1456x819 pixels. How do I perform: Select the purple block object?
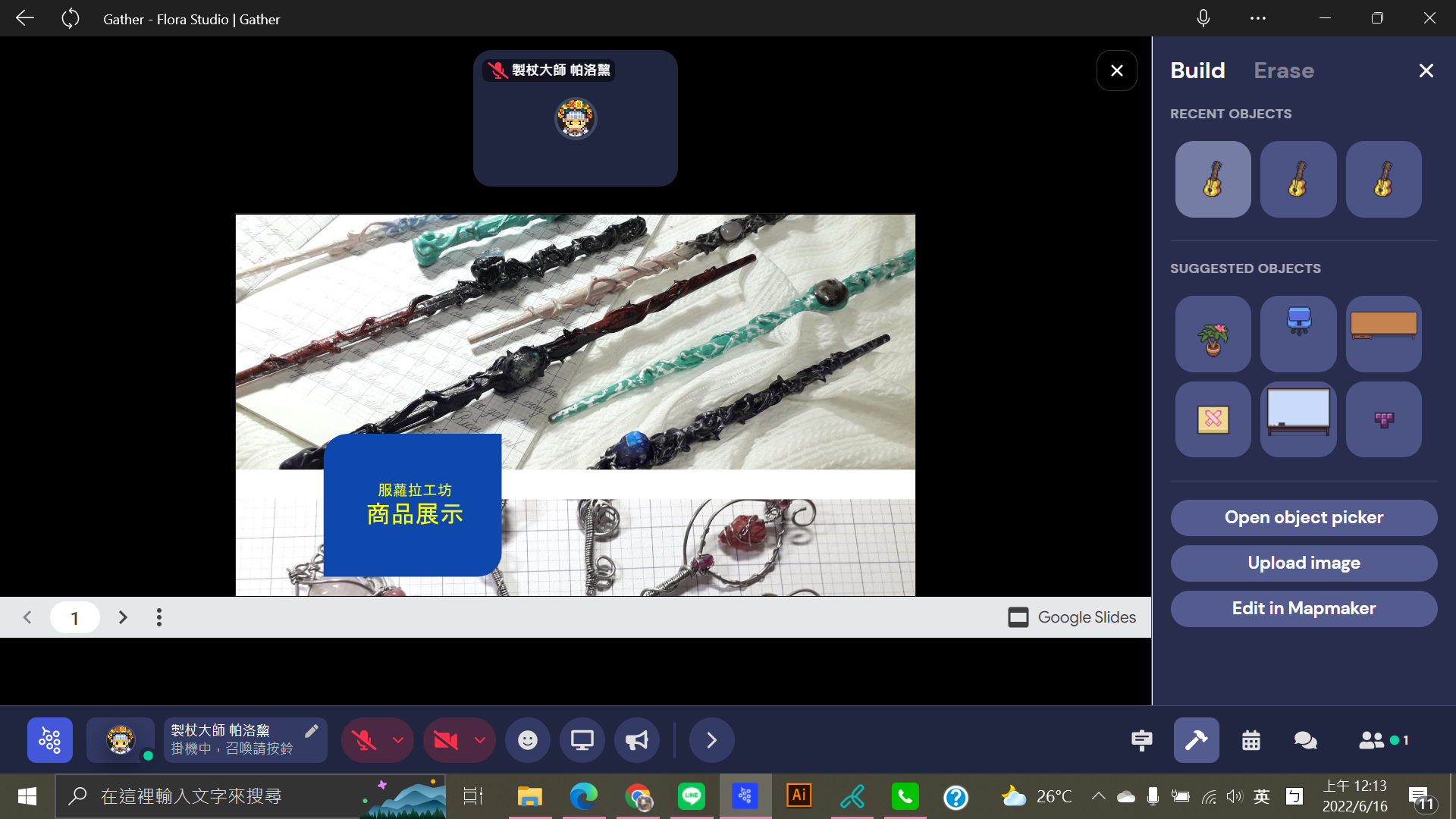(x=1383, y=419)
